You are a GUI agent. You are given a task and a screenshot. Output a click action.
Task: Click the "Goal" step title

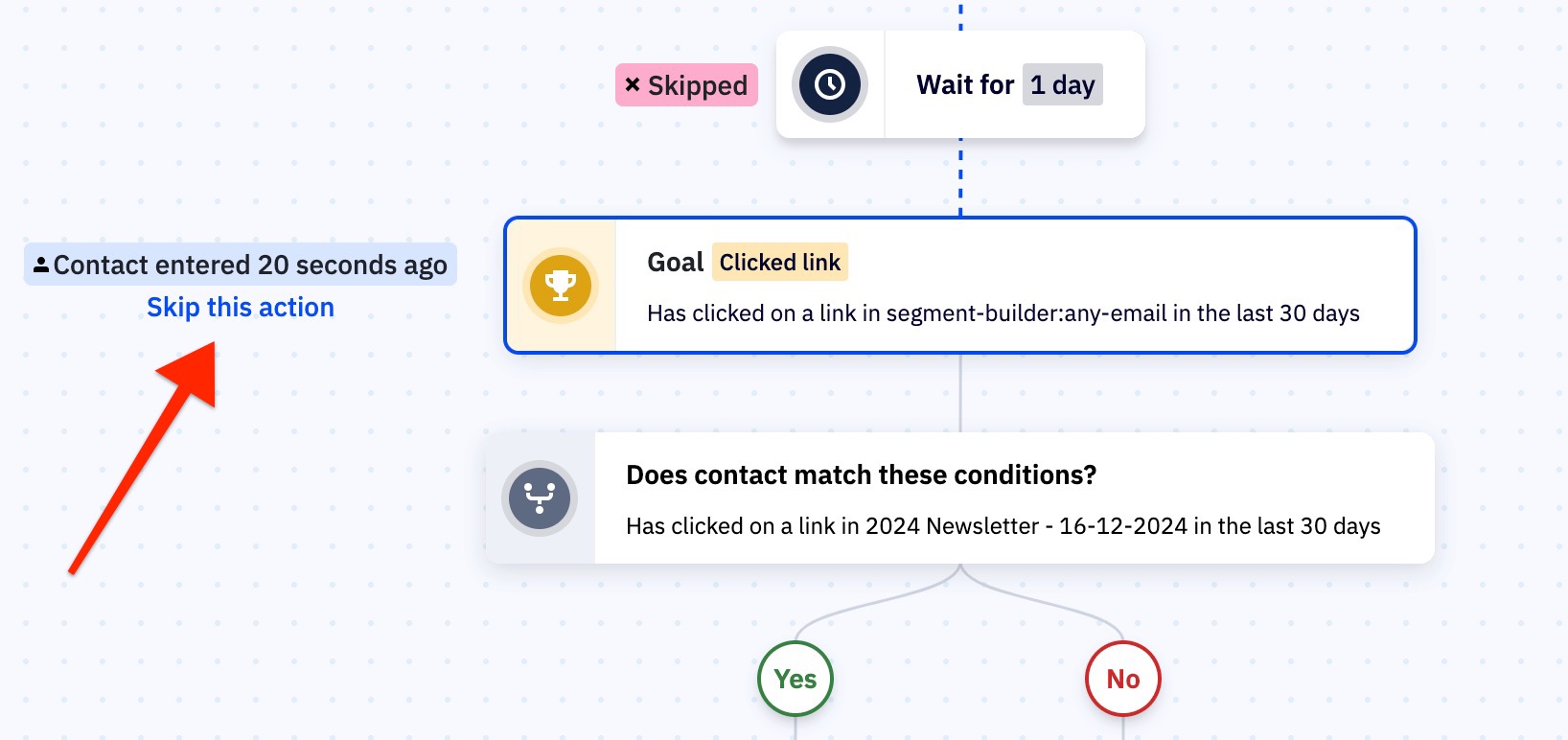pyautogui.click(x=676, y=262)
